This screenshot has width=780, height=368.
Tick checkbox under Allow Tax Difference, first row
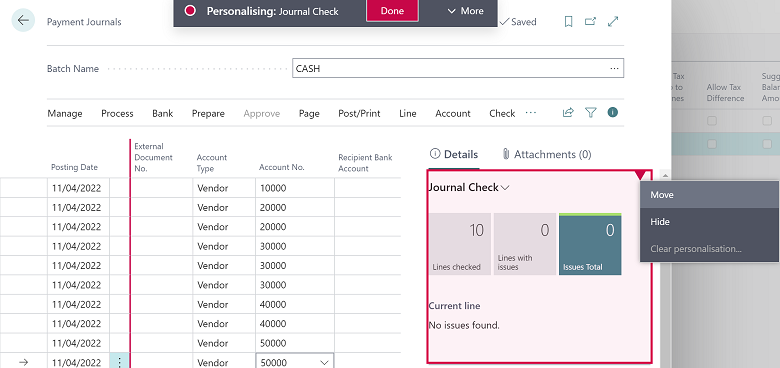[712, 121]
